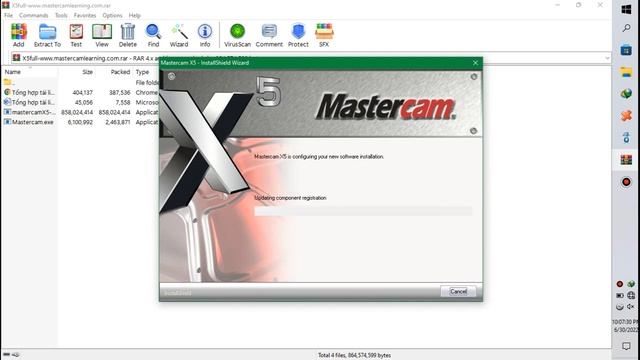Start VirusScan on the archive
The image size is (640, 360).
[x=237, y=35]
